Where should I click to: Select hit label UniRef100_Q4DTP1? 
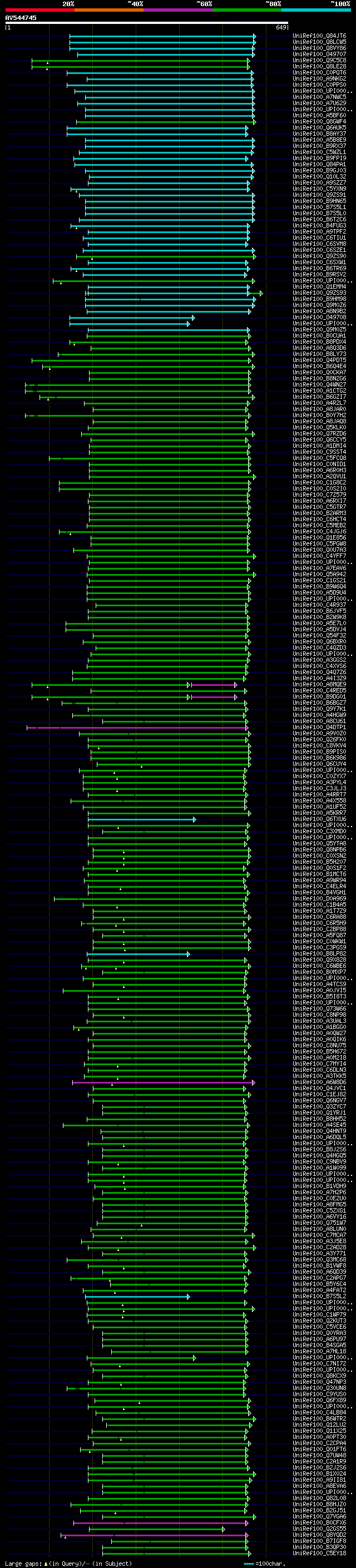point(319,727)
